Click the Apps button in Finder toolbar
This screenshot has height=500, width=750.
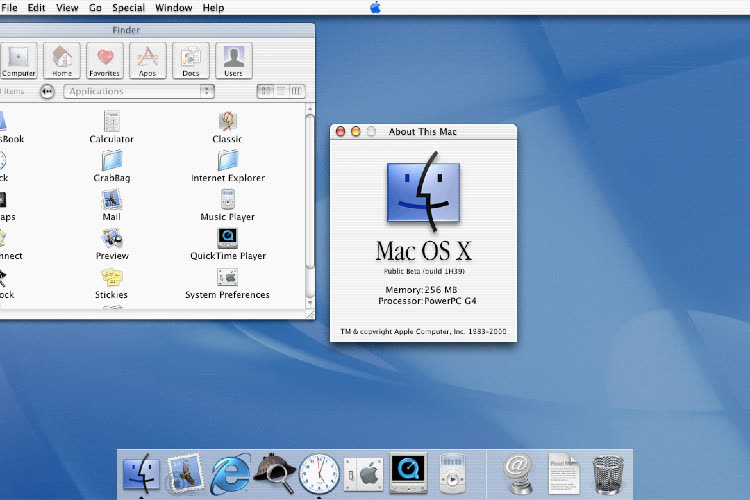point(147,60)
